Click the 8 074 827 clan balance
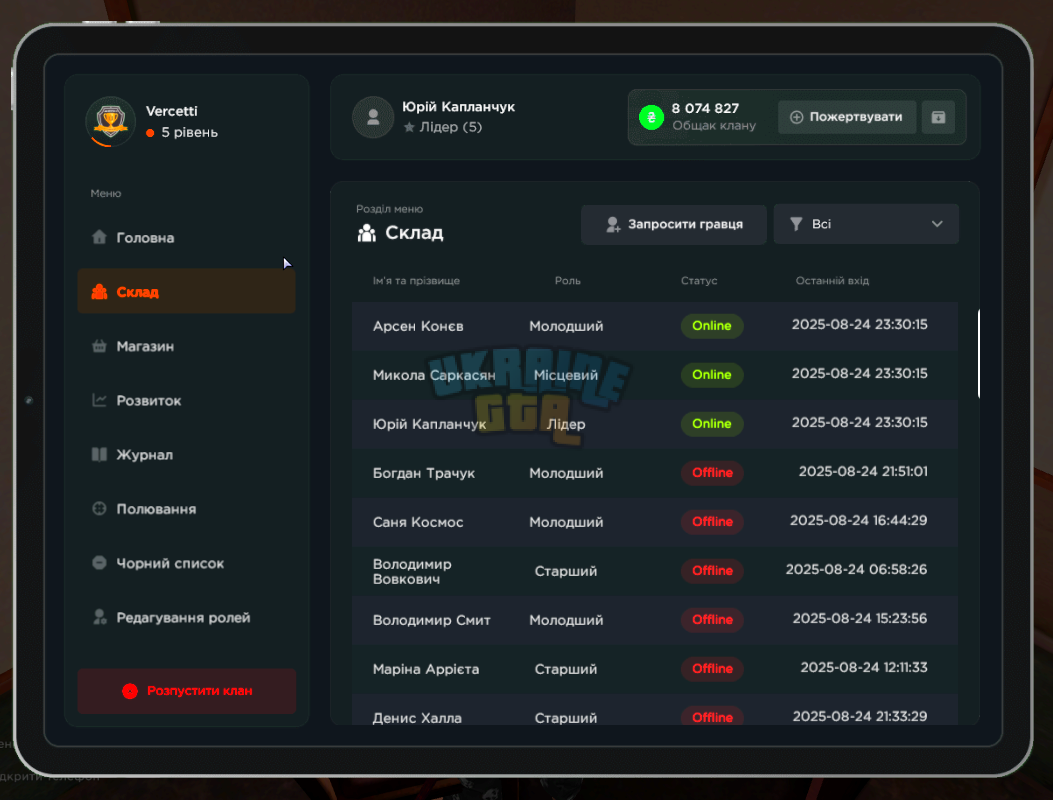The image size is (1053, 800). tap(705, 108)
